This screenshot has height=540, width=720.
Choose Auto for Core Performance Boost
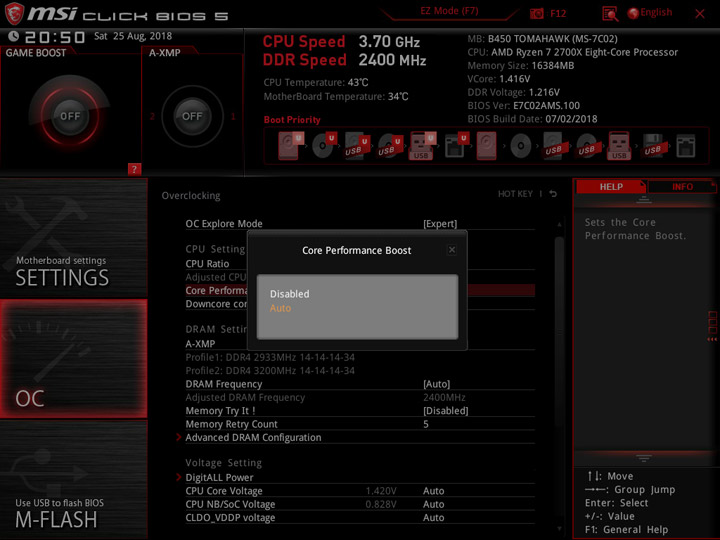tap(280, 308)
